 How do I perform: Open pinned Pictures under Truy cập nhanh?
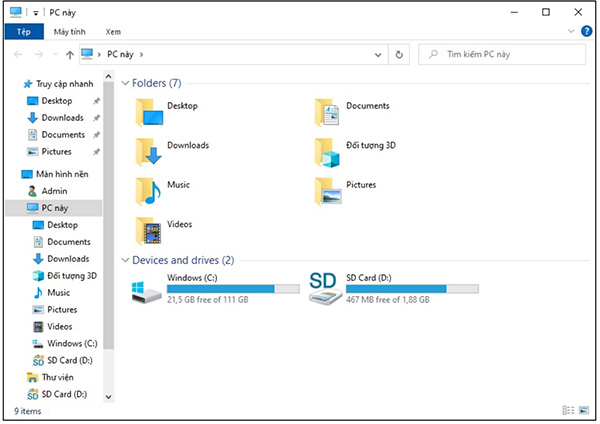pos(49,152)
